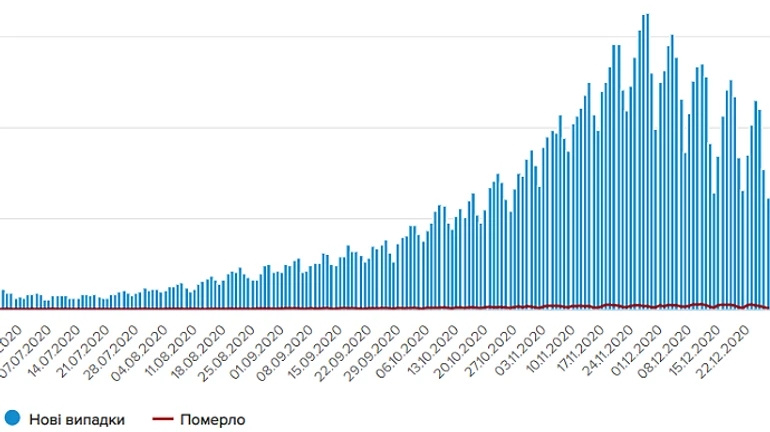Screen dimensions: 770x432
Task: Toggle the 'Нові випадки' series label
Action: pyautogui.click(x=76, y=419)
